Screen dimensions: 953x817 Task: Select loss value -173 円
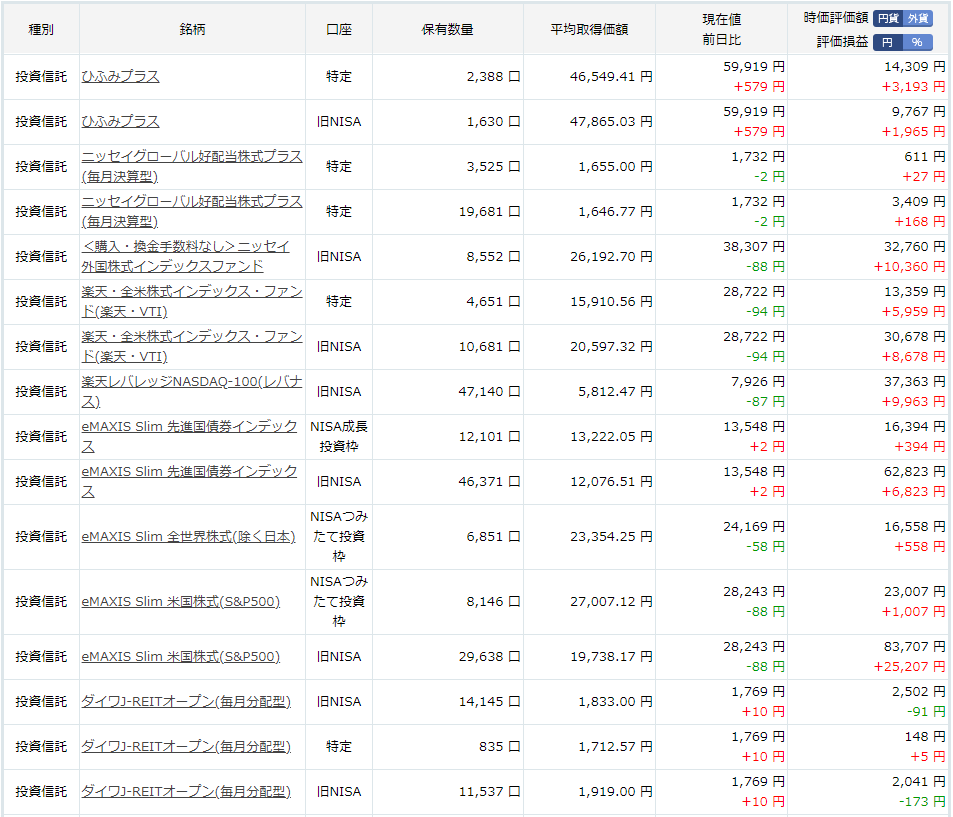point(922,802)
